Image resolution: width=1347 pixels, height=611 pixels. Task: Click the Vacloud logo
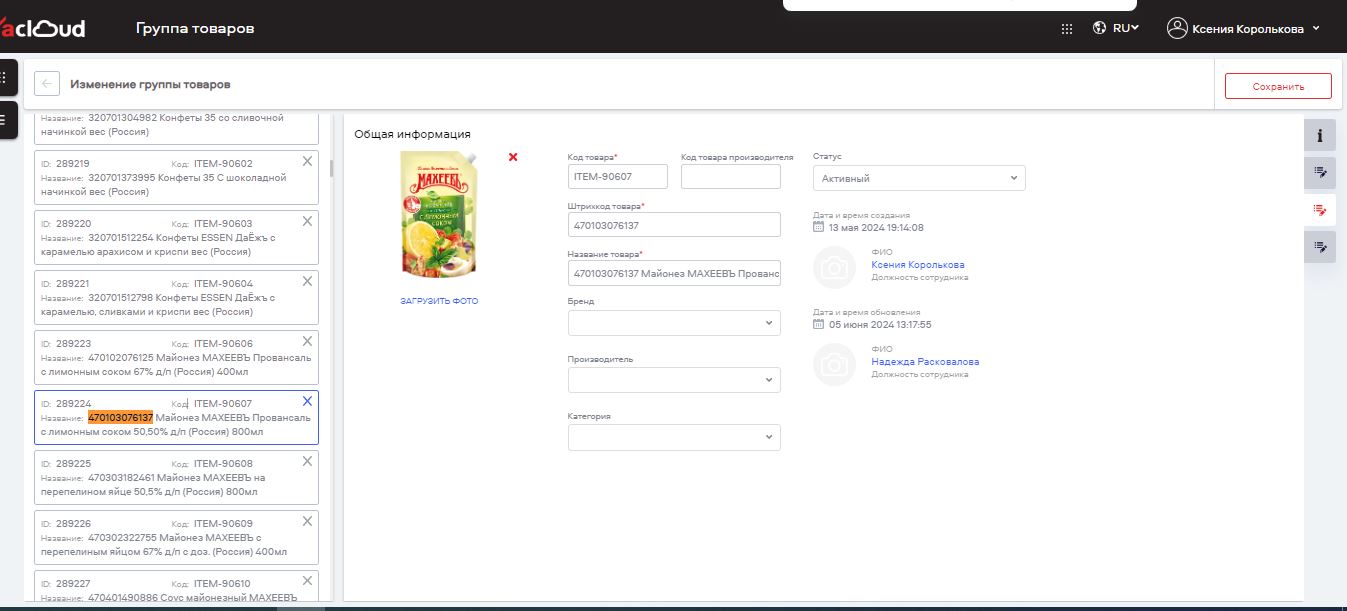(x=42, y=28)
